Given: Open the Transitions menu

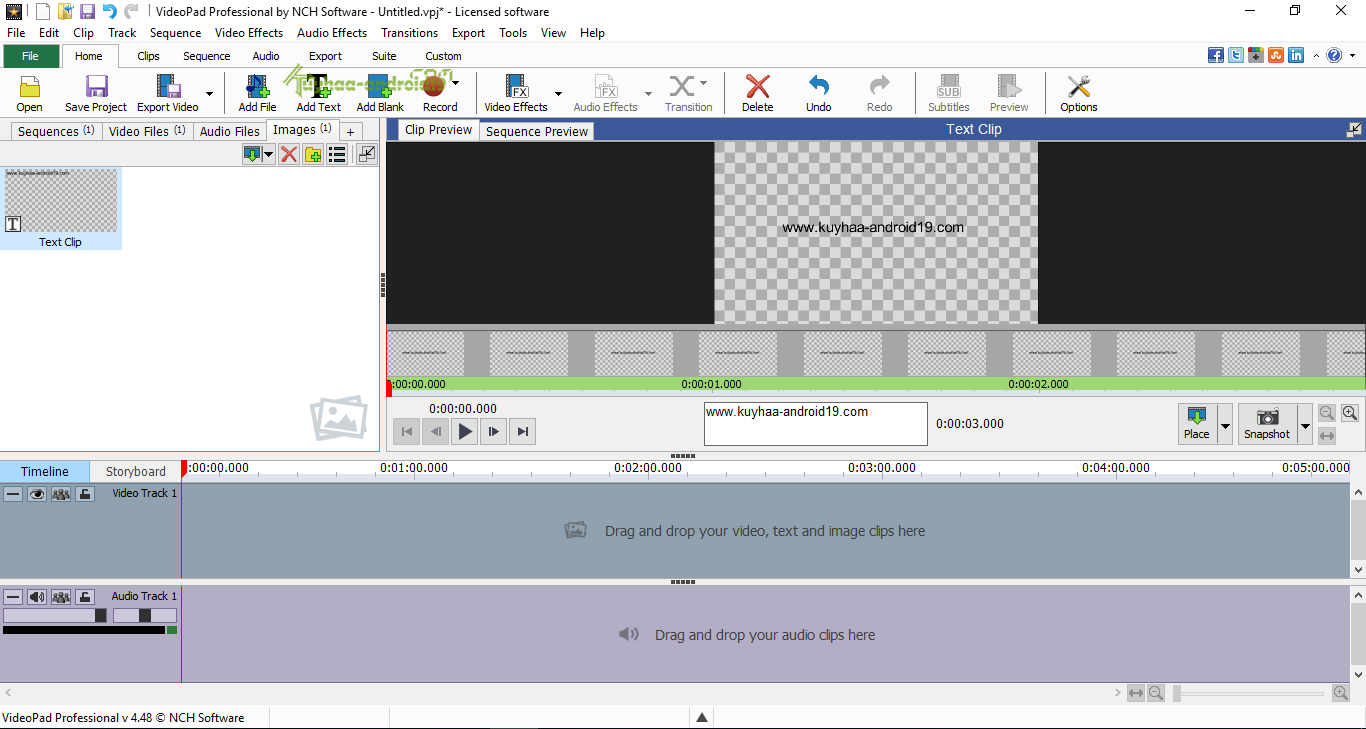Looking at the screenshot, I should tap(409, 32).
